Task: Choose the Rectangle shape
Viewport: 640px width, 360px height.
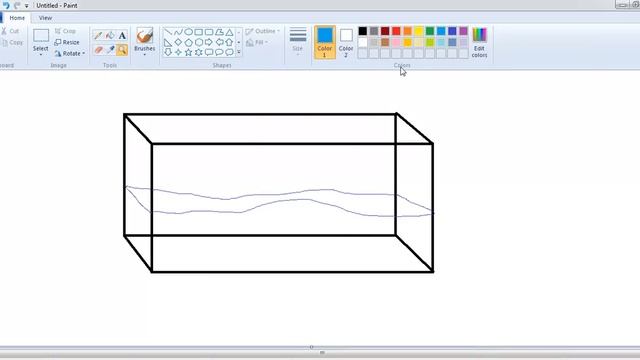Action: tap(198, 32)
